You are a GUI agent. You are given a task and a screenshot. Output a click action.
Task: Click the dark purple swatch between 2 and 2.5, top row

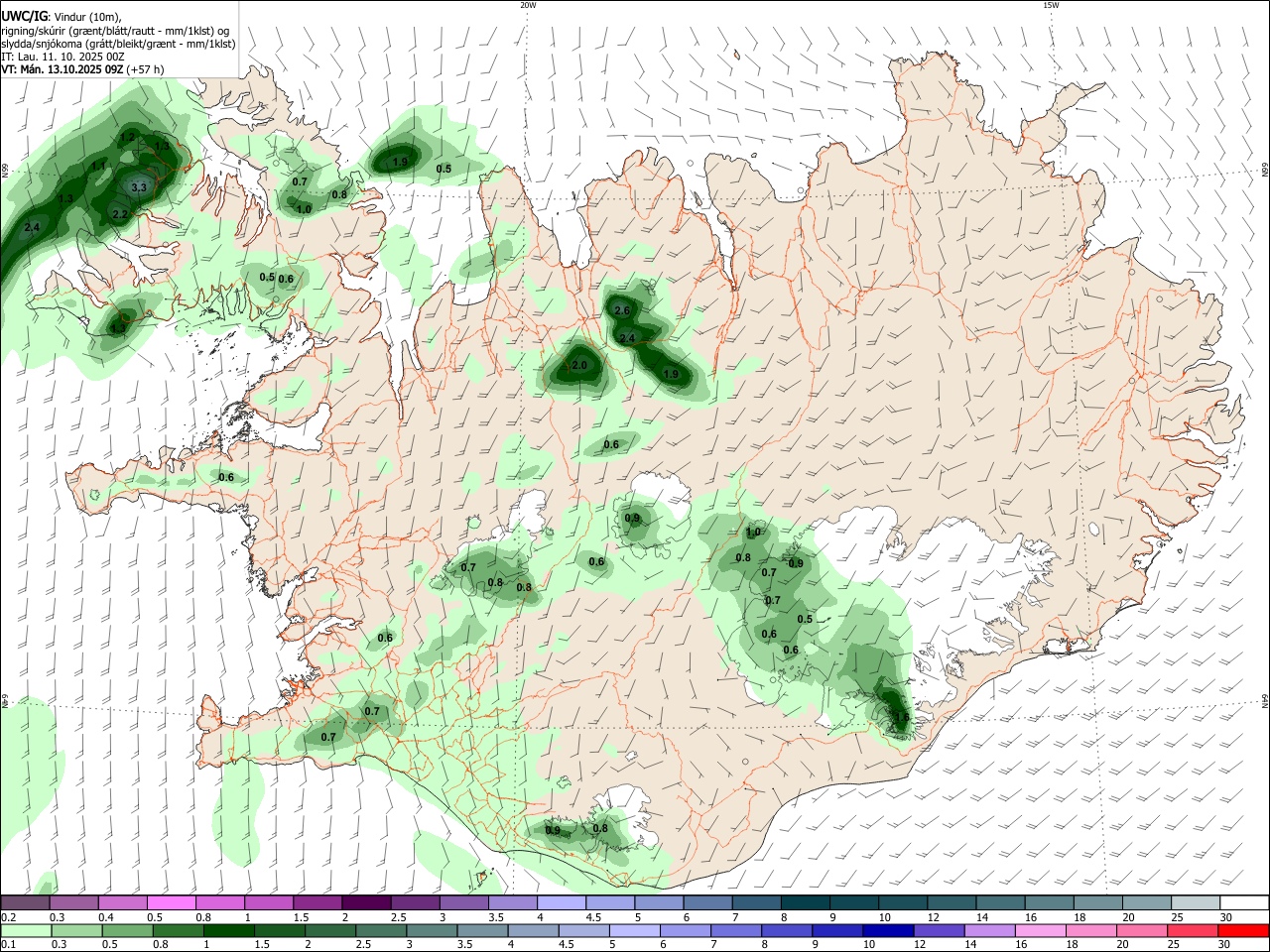(x=365, y=902)
